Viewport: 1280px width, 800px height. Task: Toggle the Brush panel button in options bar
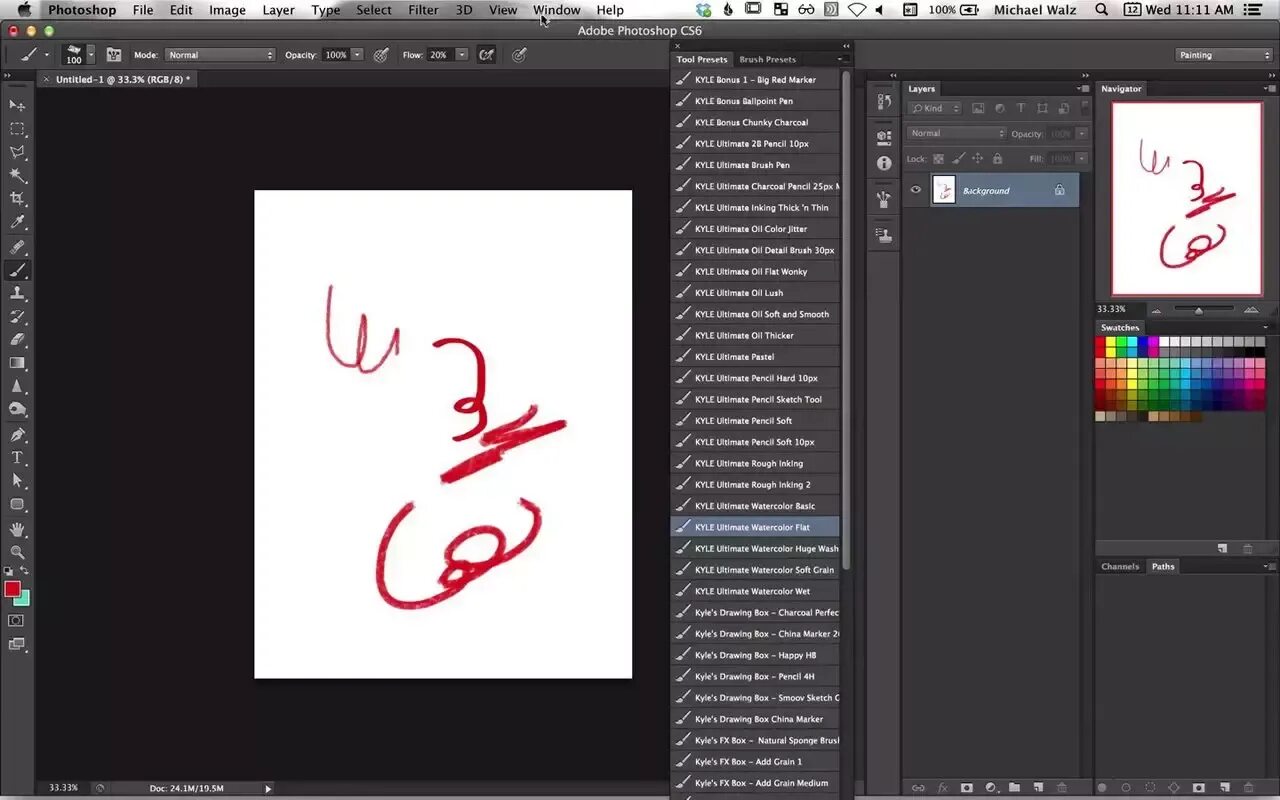tap(114, 55)
